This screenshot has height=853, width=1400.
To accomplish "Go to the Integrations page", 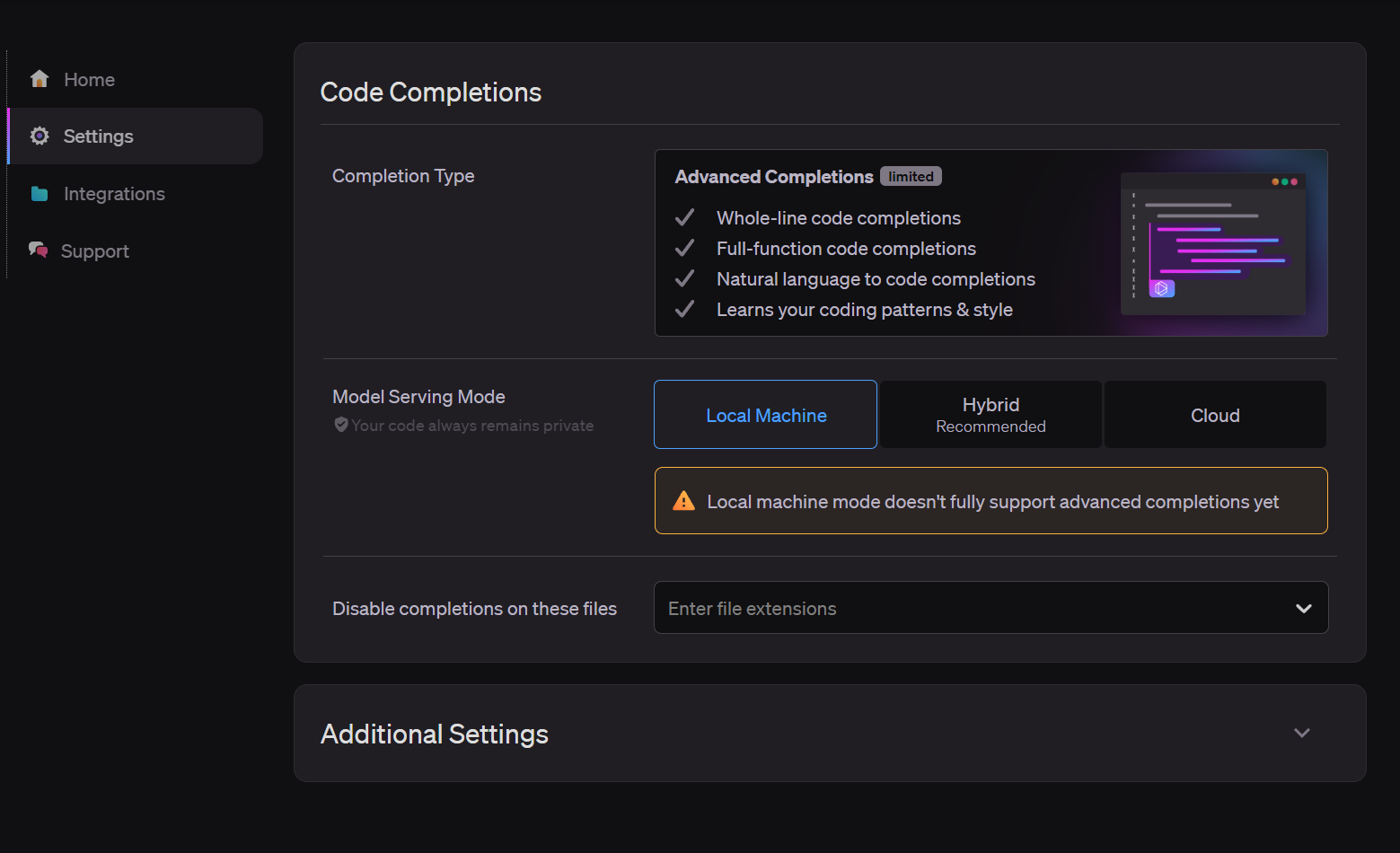I will coord(114,193).
